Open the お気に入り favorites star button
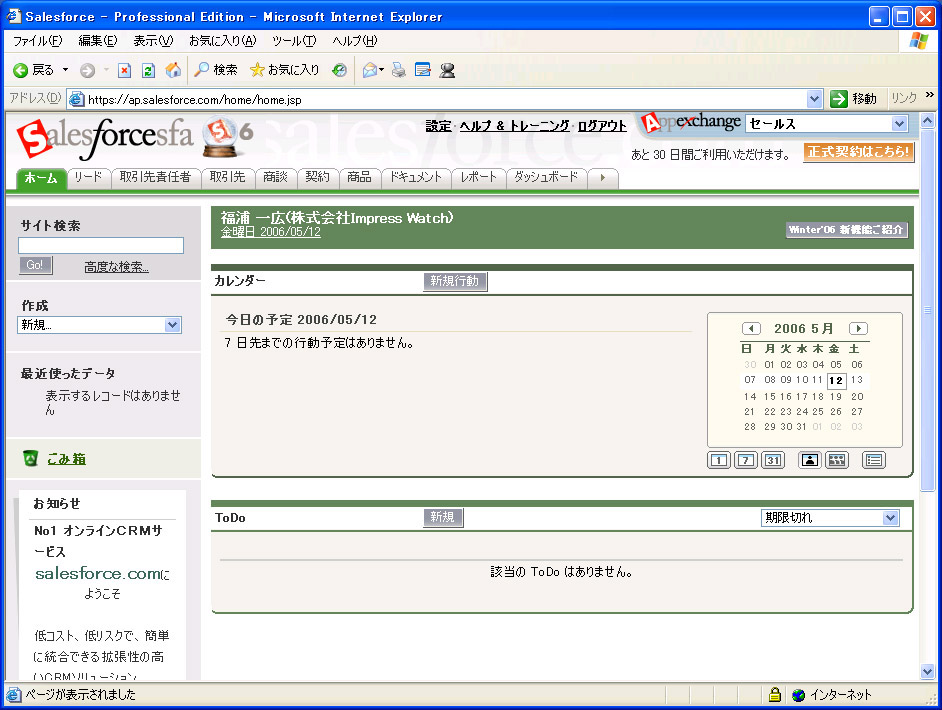 [285, 70]
